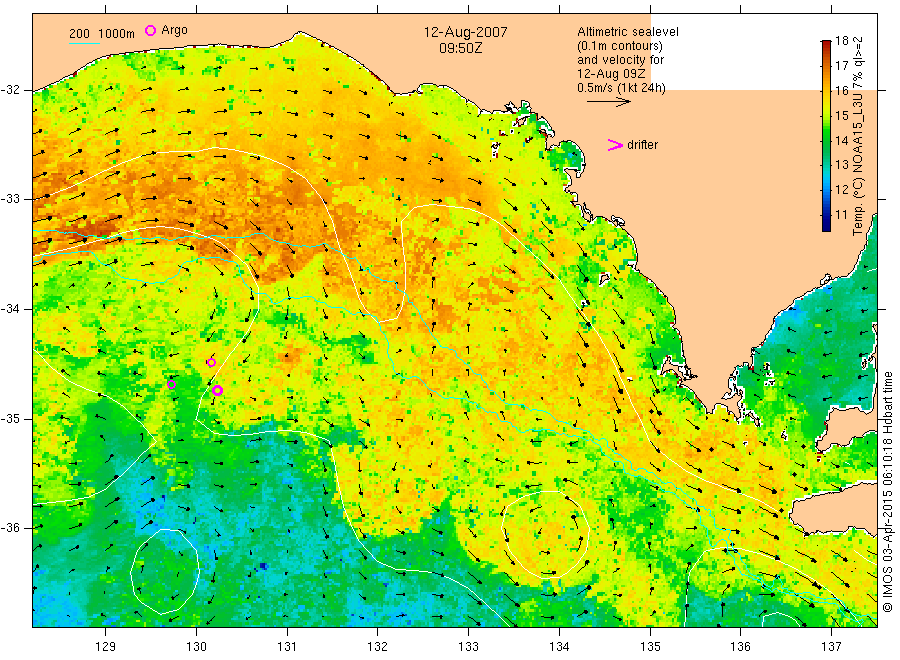Select the westernmost Argo float marker
Image resolution: width=900 pixels, height=660 pixels.
click(171, 384)
